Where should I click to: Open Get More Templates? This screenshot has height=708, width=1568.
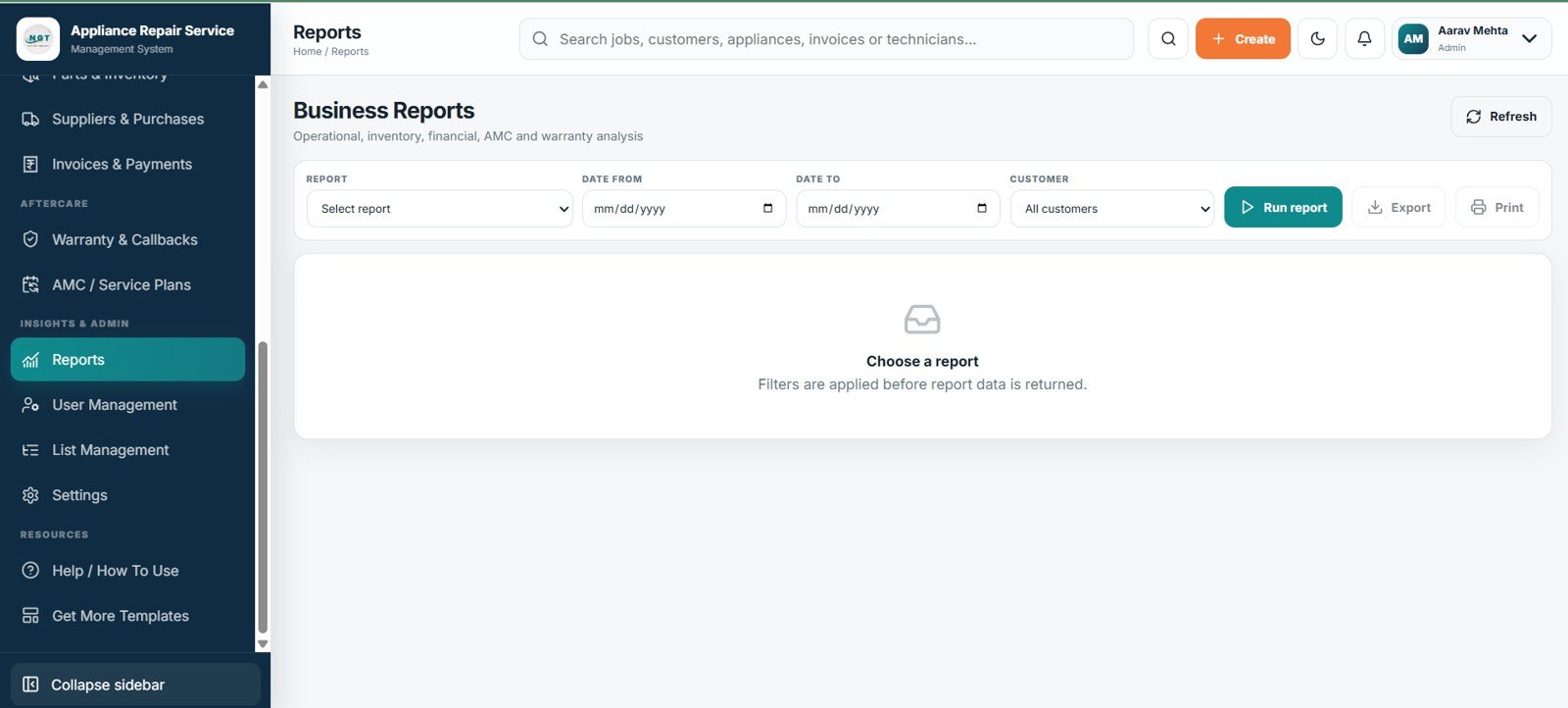(x=127, y=616)
